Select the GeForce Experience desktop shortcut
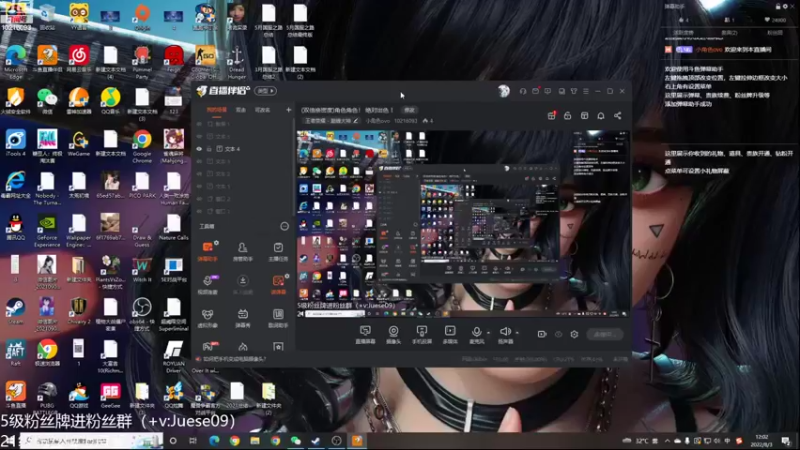 tap(47, 231)
